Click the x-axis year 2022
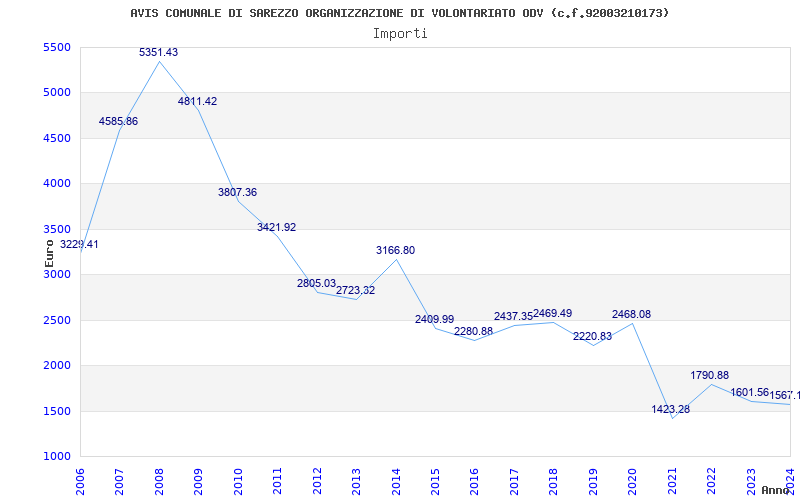The height and width of the screenshot is (500, 800). pyautogui.click(x=711, y=481)
